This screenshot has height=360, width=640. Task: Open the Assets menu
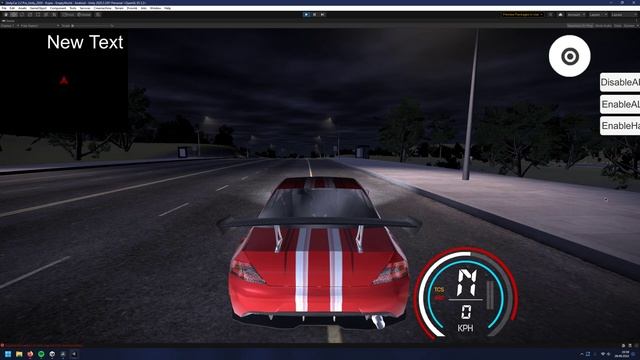click(22, 8)
